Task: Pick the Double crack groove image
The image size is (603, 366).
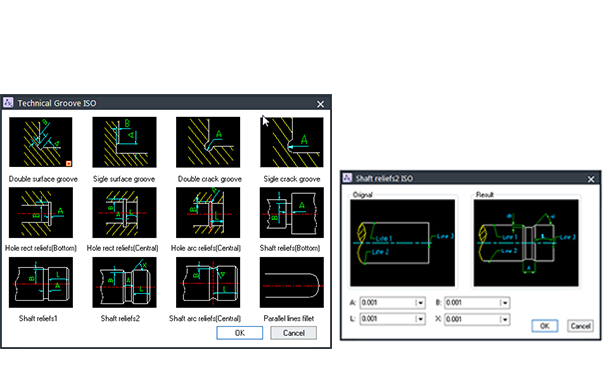Action: point(208,142)
